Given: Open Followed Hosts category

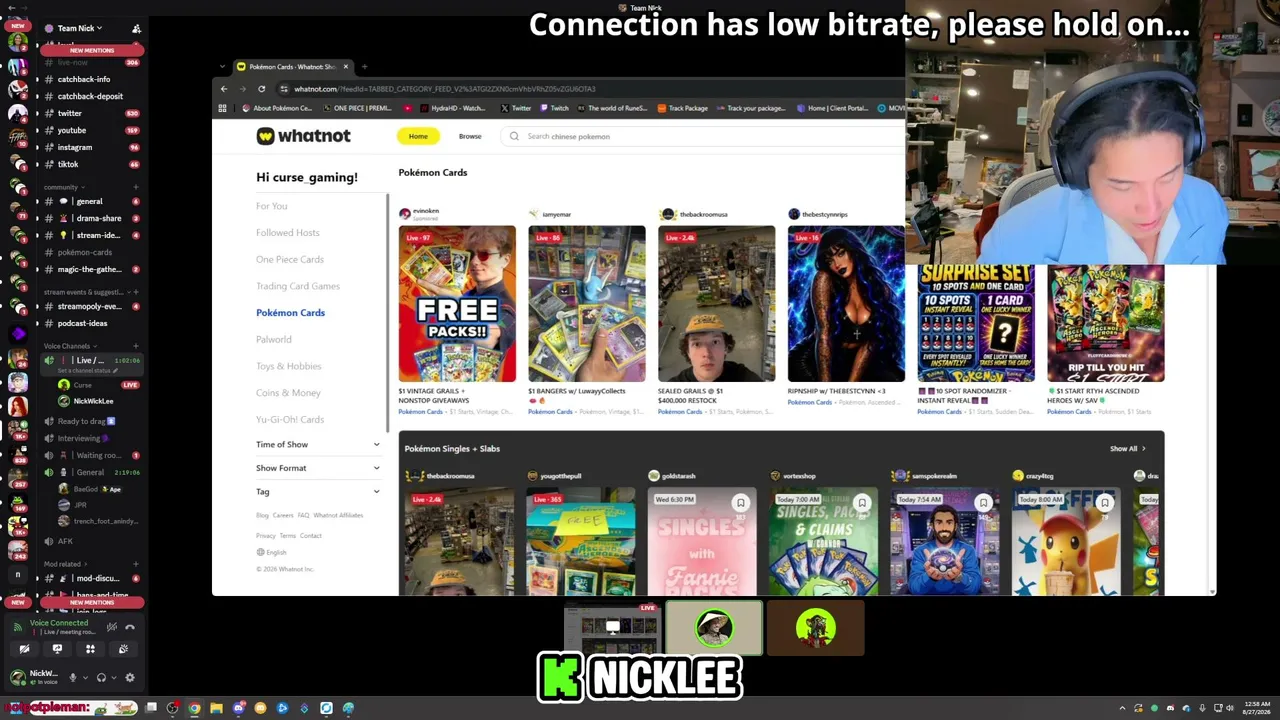Looking at the screenshot, I should point(288,233).
